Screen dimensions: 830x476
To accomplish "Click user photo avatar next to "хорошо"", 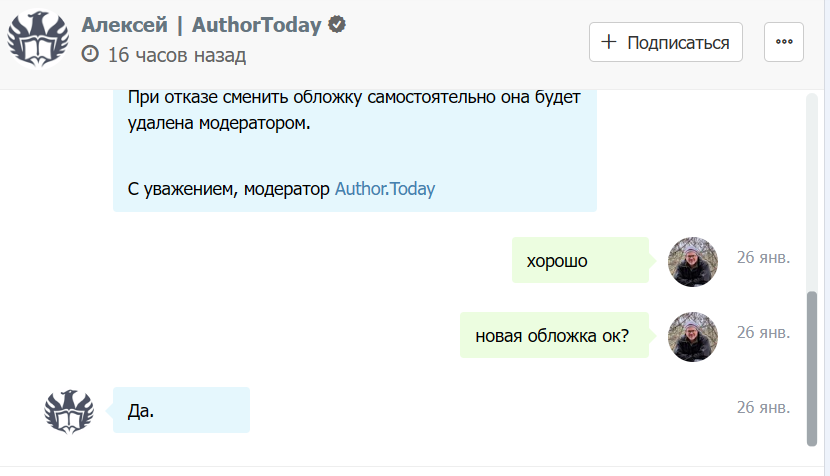I will pos(693,262).
